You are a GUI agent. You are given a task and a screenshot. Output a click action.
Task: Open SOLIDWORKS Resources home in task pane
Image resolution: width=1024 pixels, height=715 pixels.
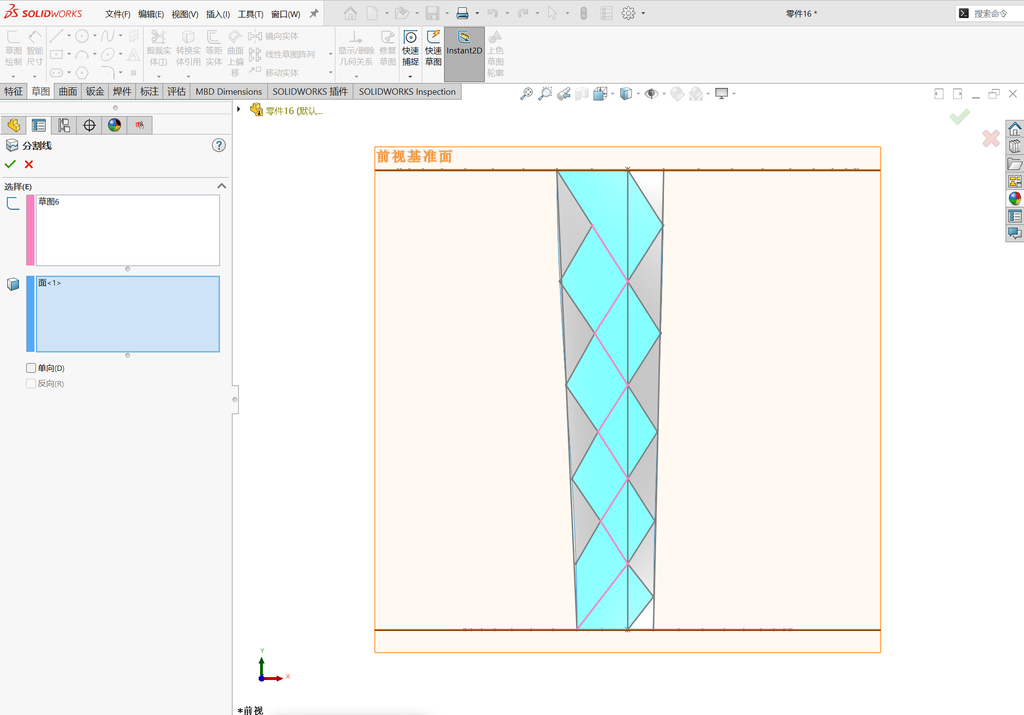tap(1014, 129)
